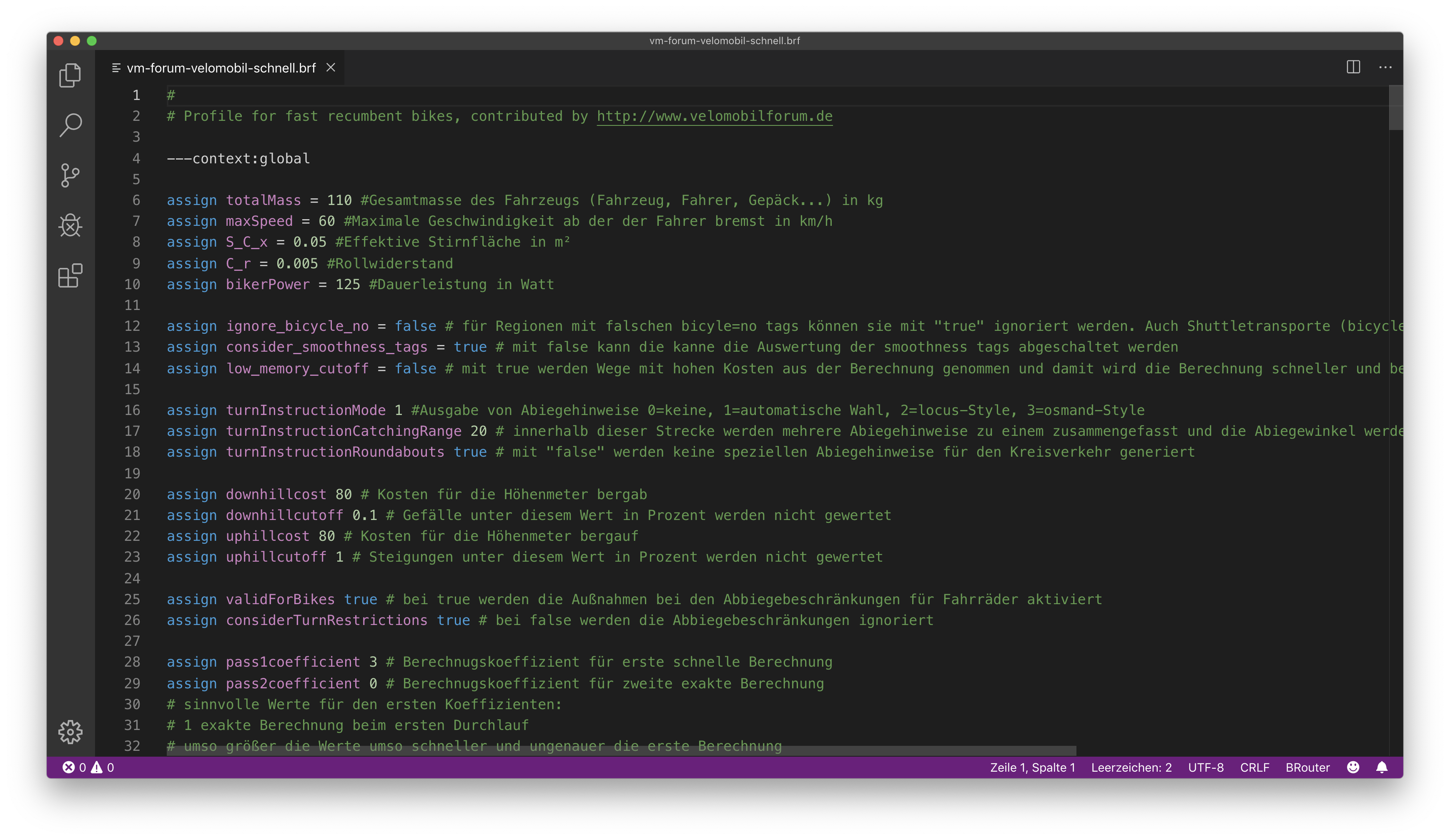Change the CRLF line ending setting
Screen dimensions: 1450x840
click(1254, 767)
